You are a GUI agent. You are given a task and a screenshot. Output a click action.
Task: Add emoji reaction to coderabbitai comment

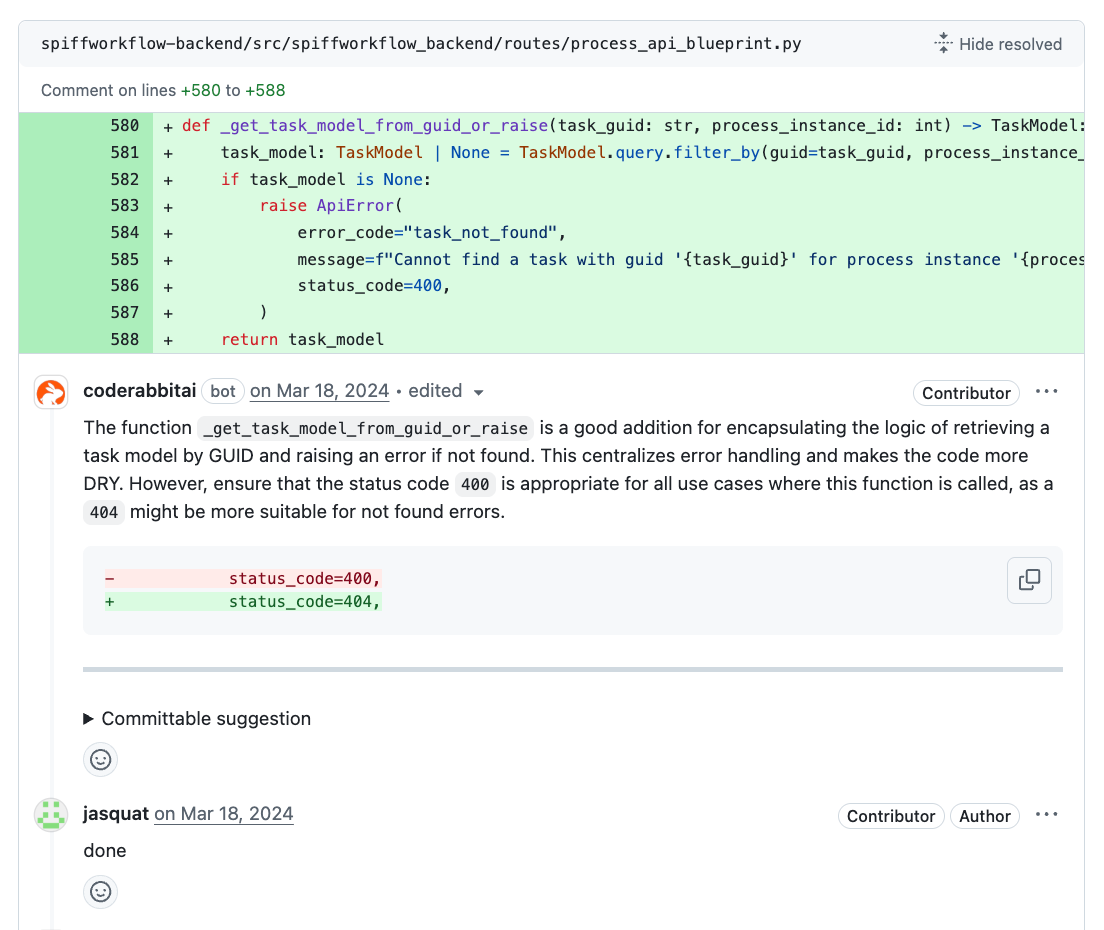pos(100,759)
